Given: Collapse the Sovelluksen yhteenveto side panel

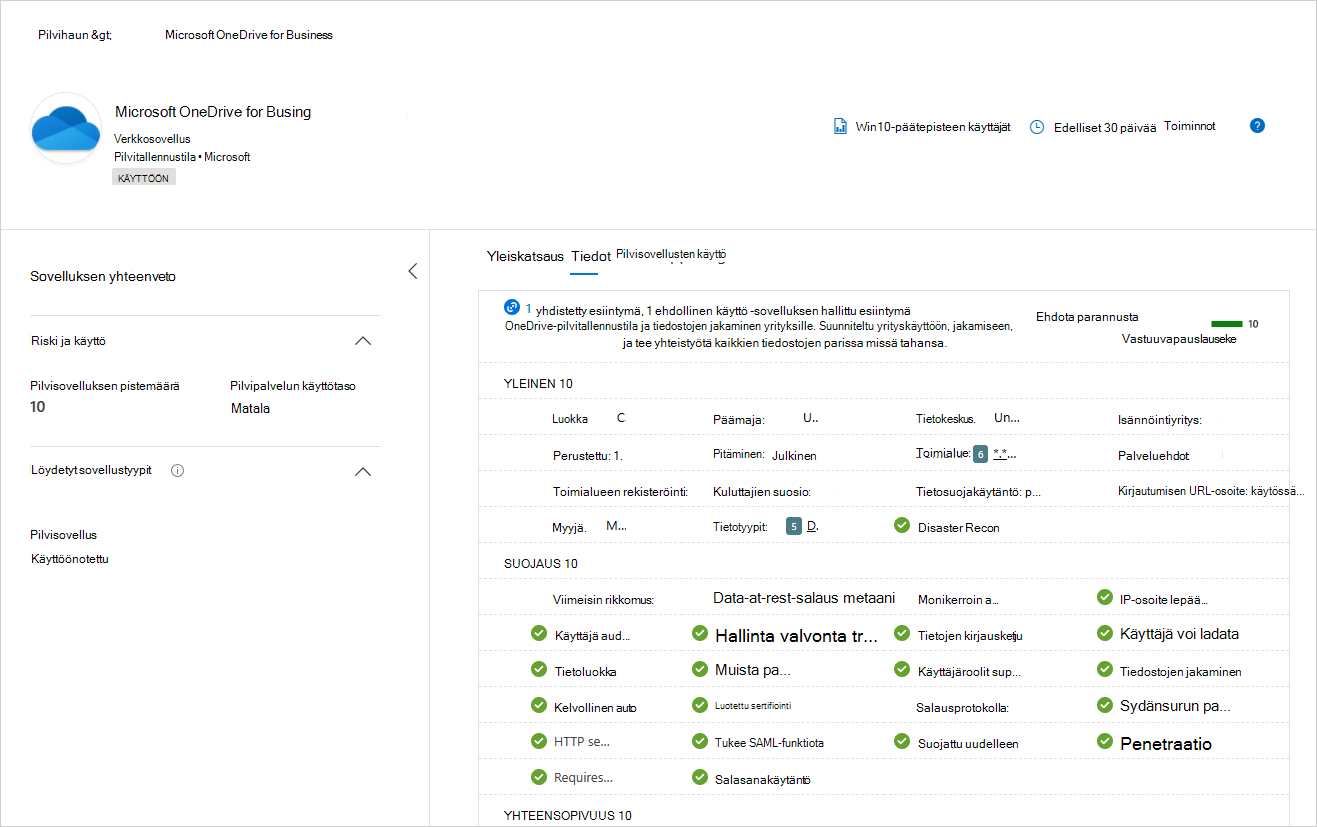Looking at the screenshot, I should 413,271.
